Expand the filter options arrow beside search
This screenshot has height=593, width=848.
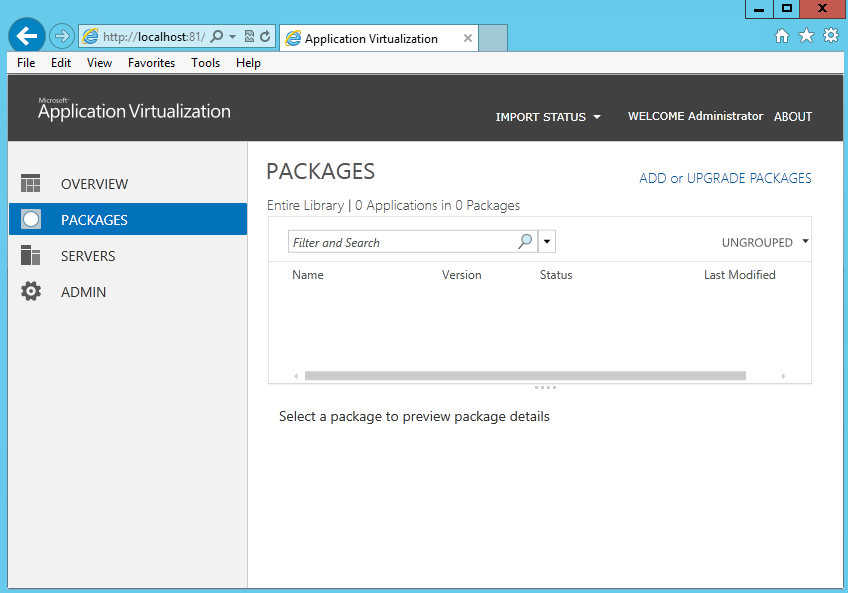coord(547,242)
